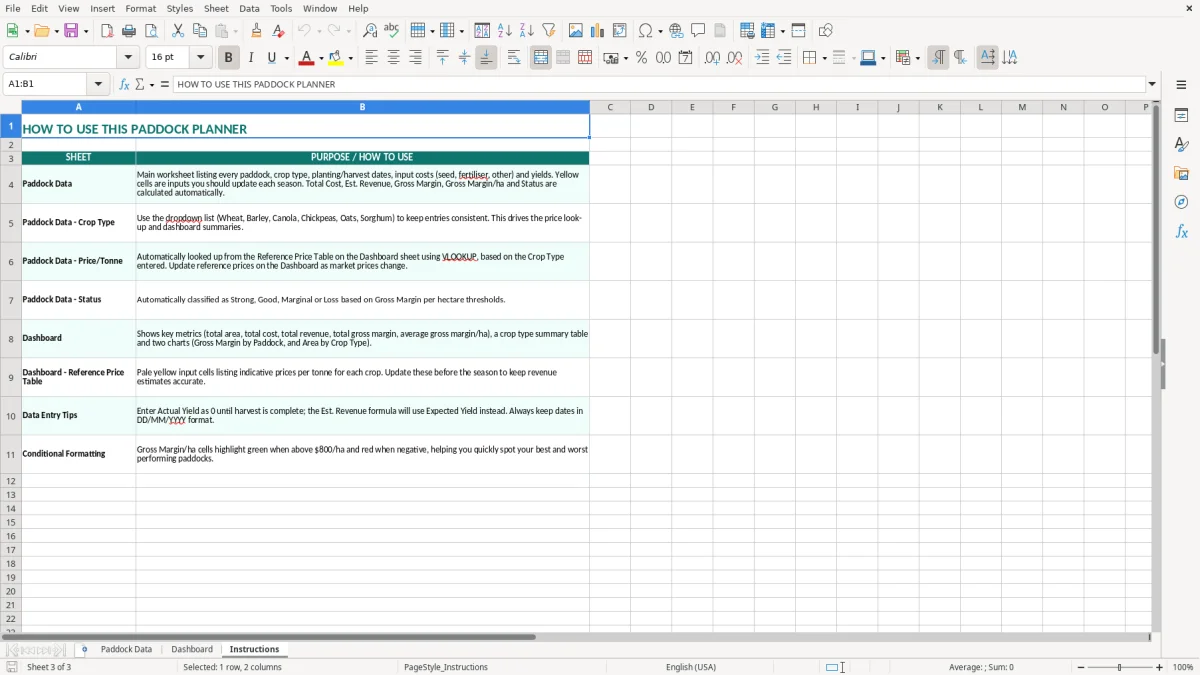
Task: Click the Format as Percent icon
Action: click(642, 58)
